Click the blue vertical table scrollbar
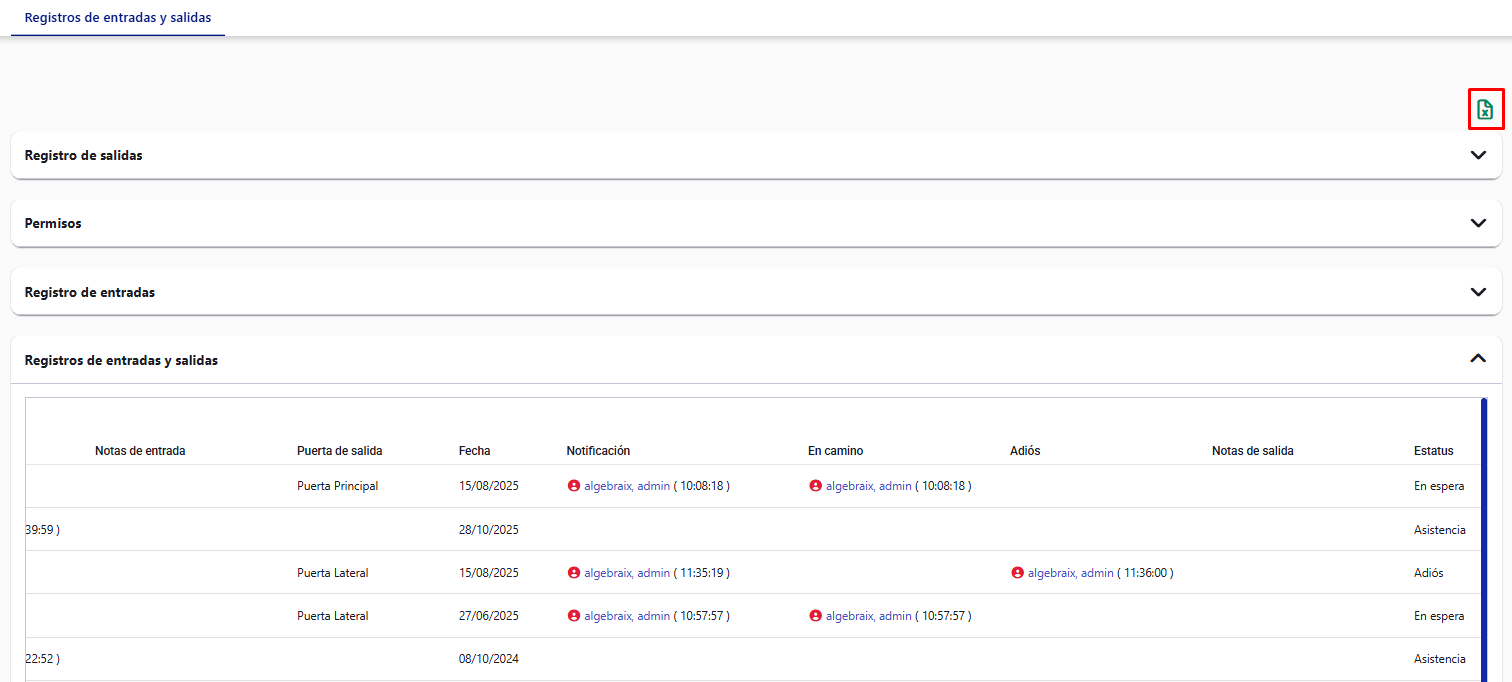The image size is (1512, 682). click(1483, 540)
